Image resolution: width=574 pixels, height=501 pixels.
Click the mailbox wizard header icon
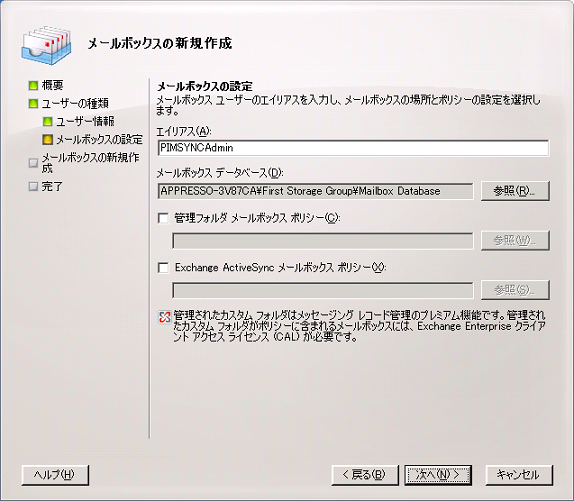(x=46, y=45)
